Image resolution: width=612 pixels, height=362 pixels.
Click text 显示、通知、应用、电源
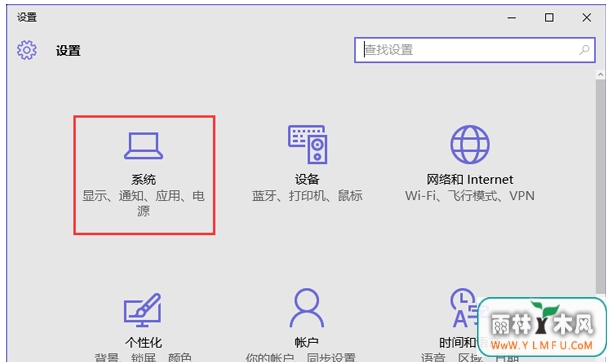pyautogui.click(x=143, y=203)
